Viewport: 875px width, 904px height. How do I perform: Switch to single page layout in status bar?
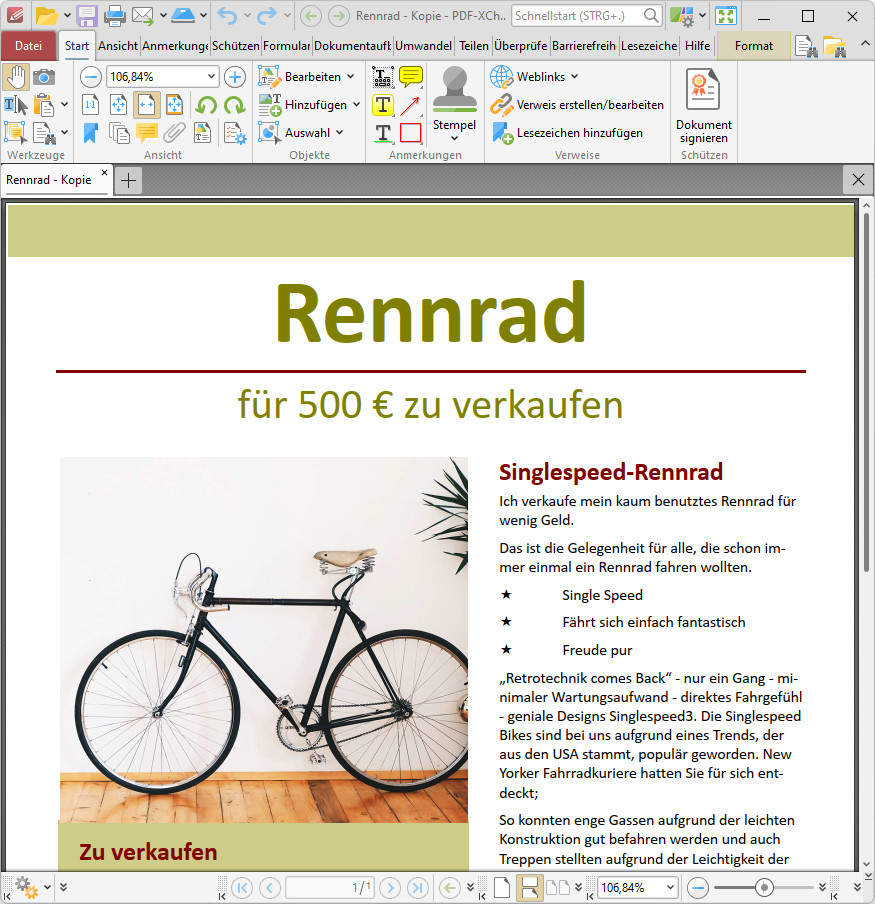click(502, 887)
